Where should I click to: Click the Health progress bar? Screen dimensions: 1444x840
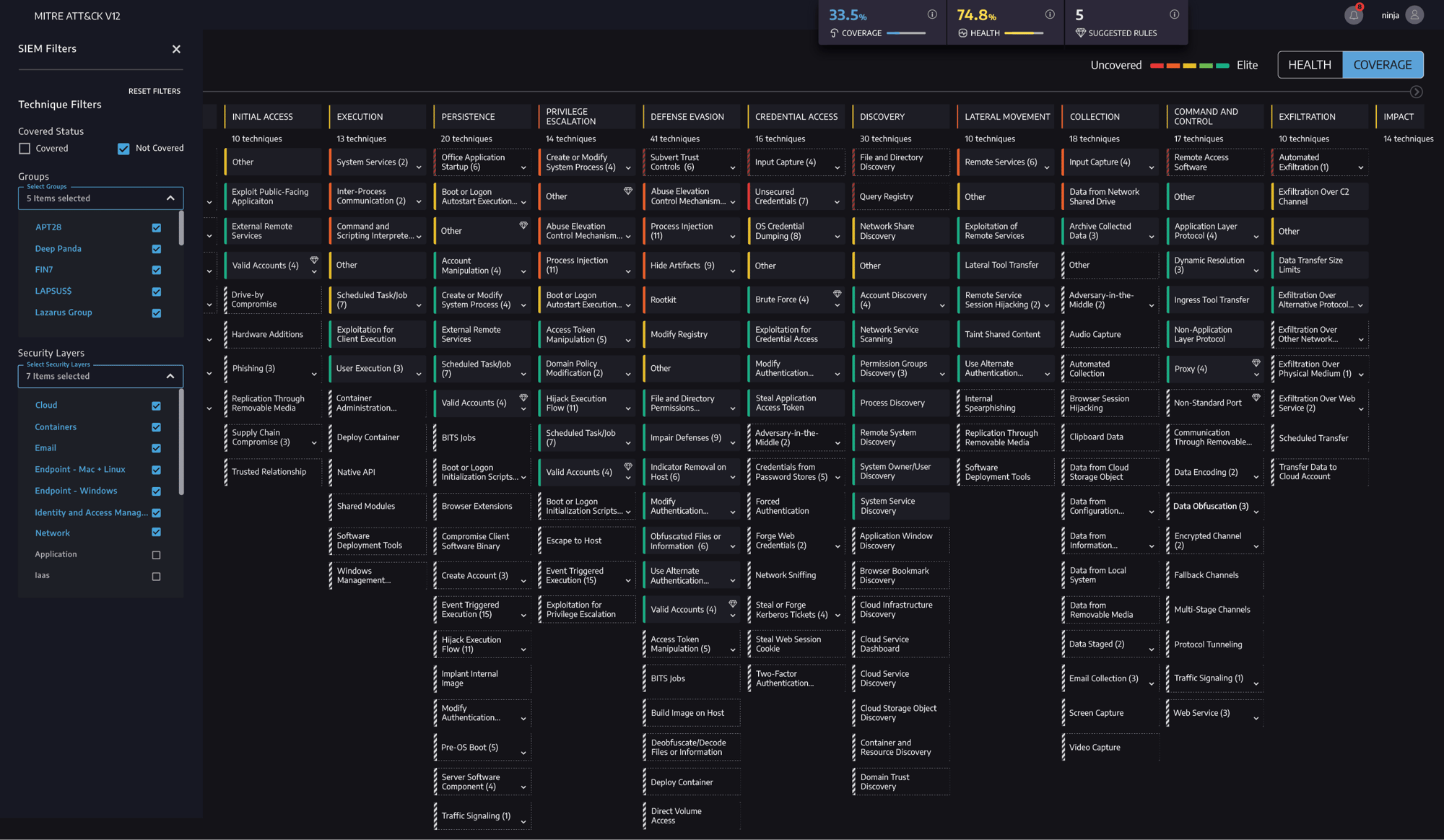(1024, 33)
